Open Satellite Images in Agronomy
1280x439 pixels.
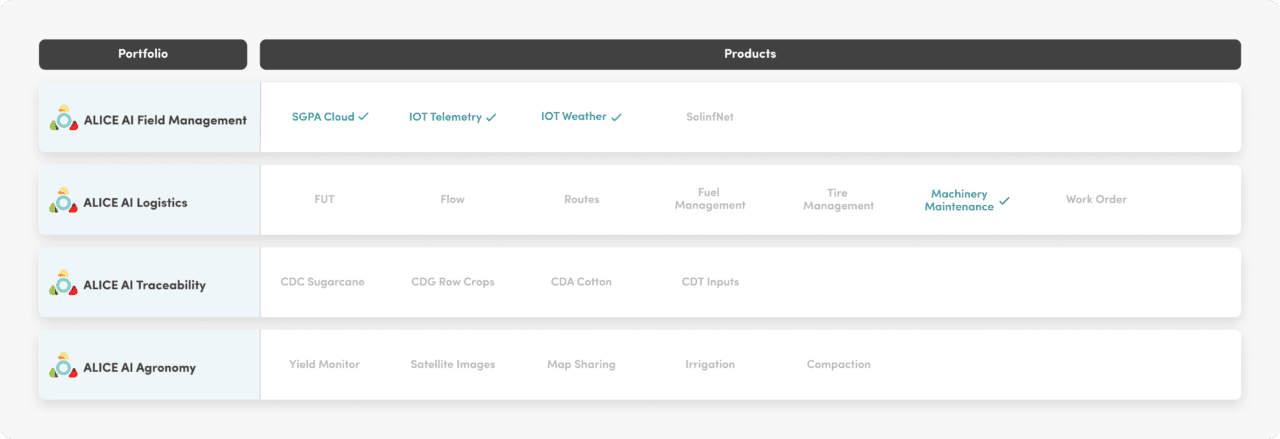pos(452,365)
